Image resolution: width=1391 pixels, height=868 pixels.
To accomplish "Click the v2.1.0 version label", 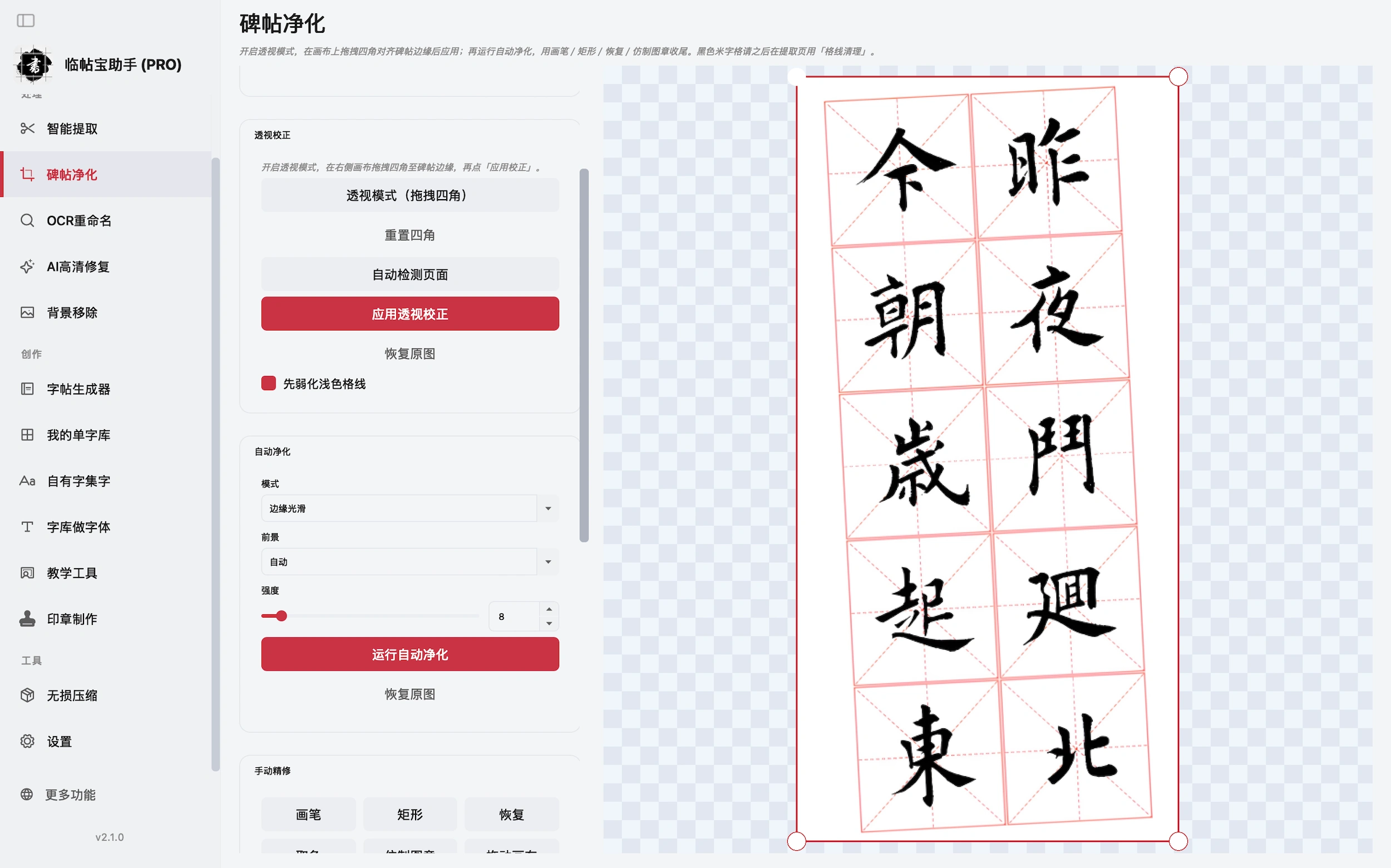I will point(109,837).
